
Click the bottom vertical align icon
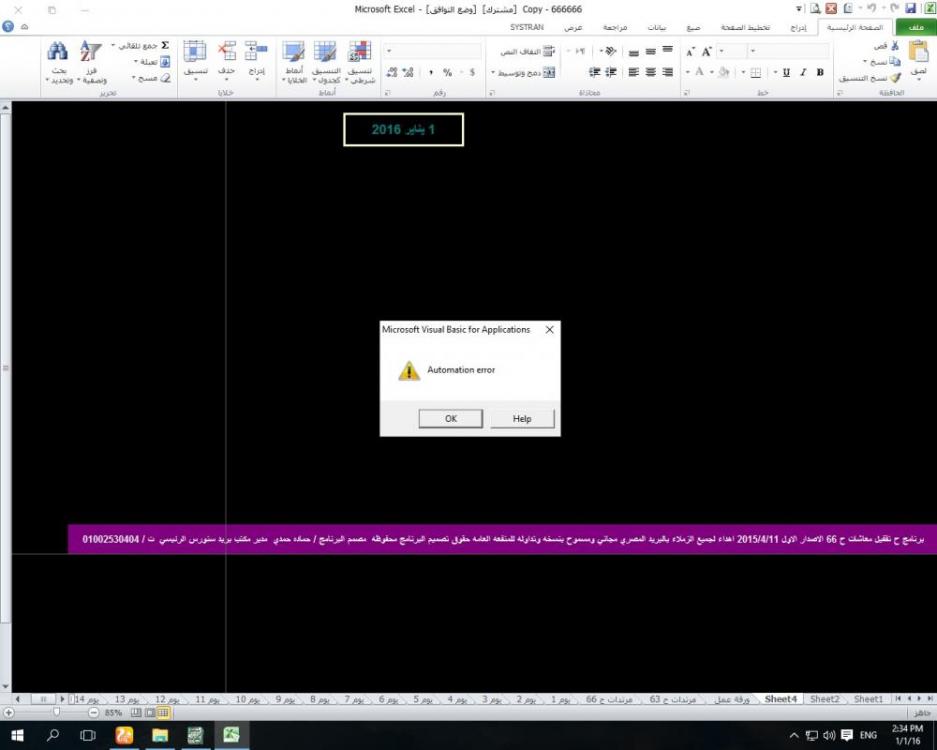(633, 52)
